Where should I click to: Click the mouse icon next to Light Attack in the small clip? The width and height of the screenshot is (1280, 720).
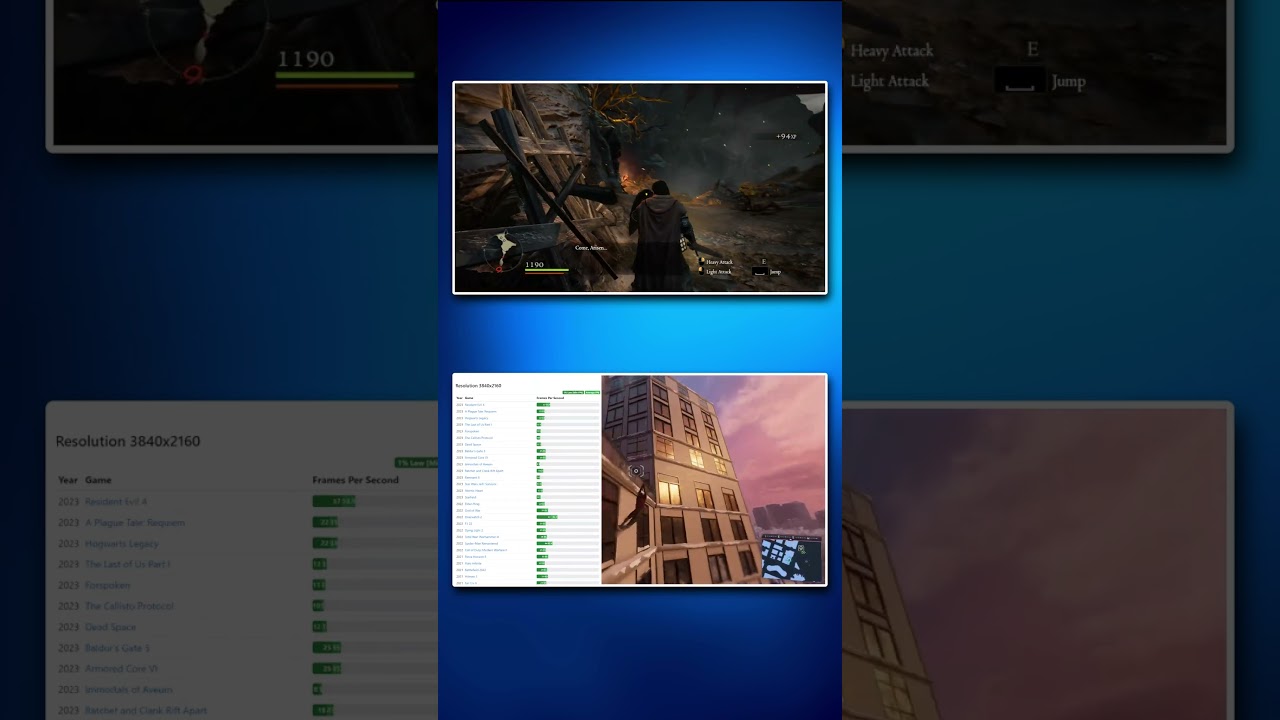[702, 271]
